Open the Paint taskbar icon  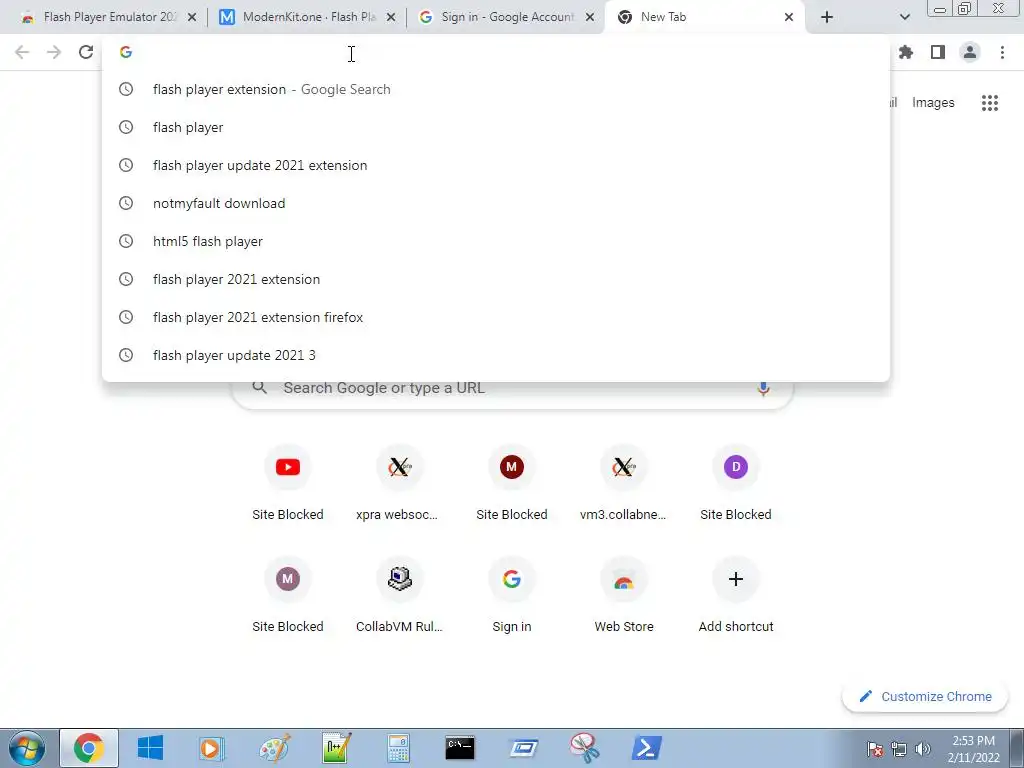(275, 748)
